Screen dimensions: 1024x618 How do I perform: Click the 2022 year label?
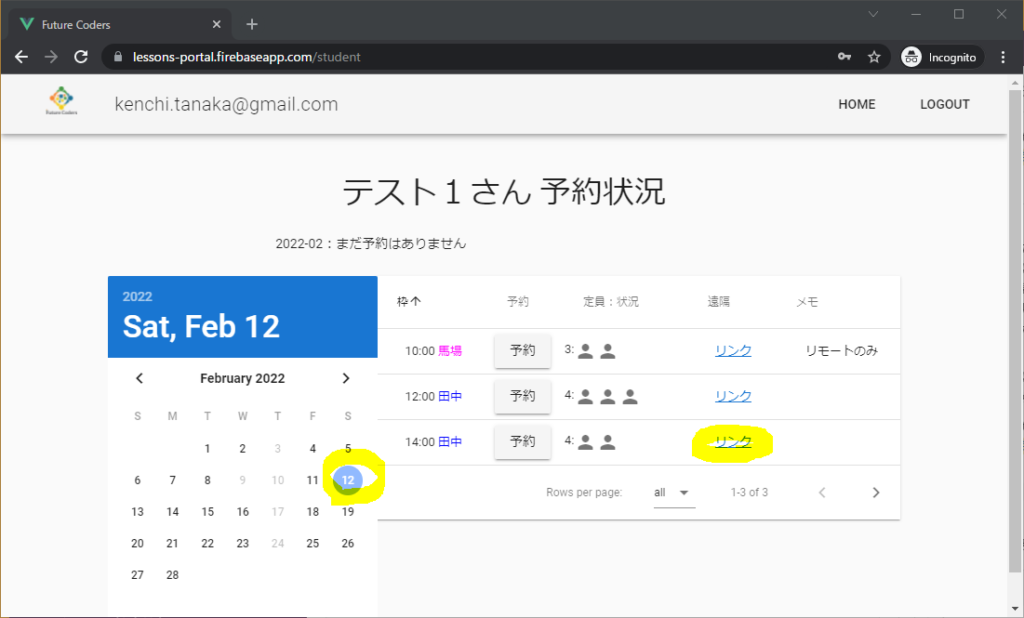click(x=137, y=297)
